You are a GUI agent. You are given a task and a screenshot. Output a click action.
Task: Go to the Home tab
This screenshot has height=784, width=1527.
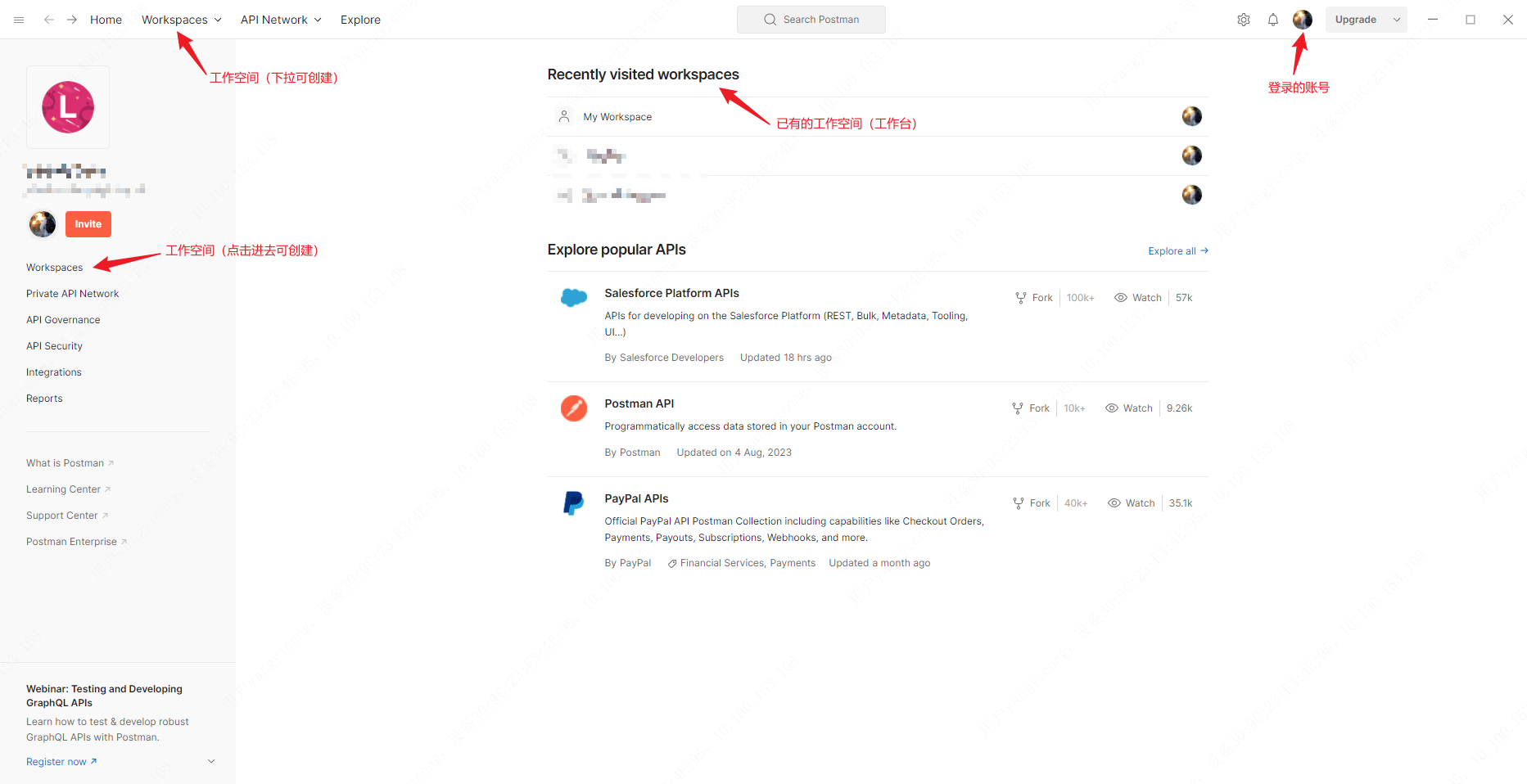[x=106, y=20]
